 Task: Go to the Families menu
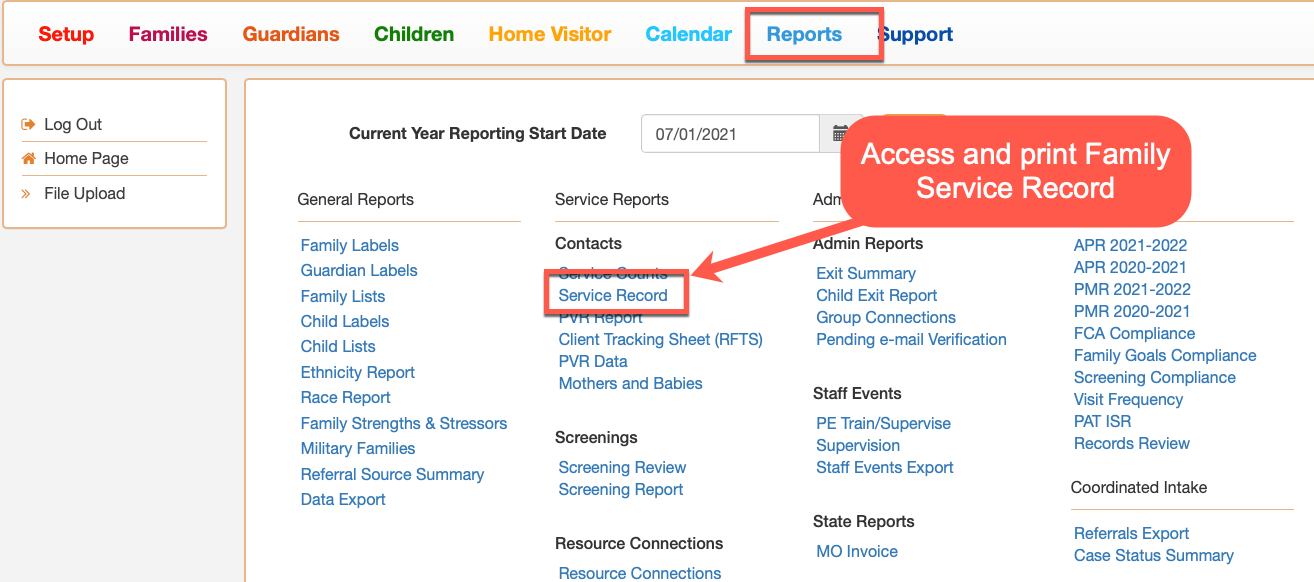[168, 34]
